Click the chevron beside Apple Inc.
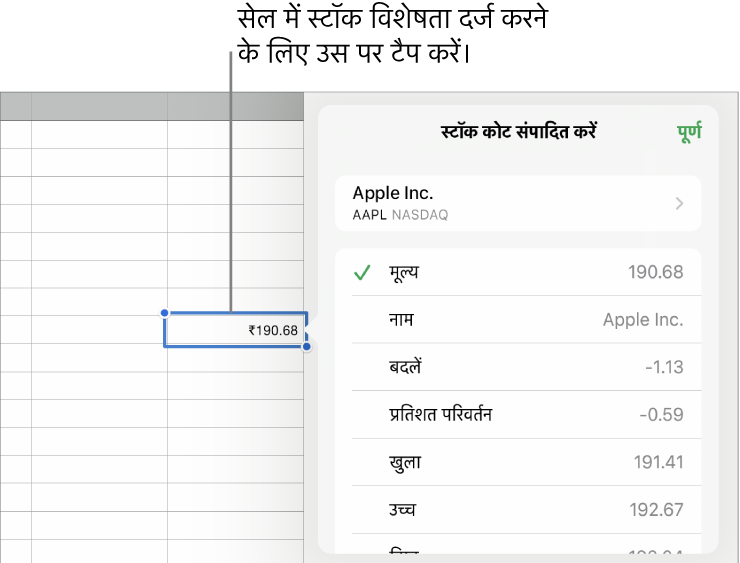Viewport: 740px width, 563px height. click(679, 203)
